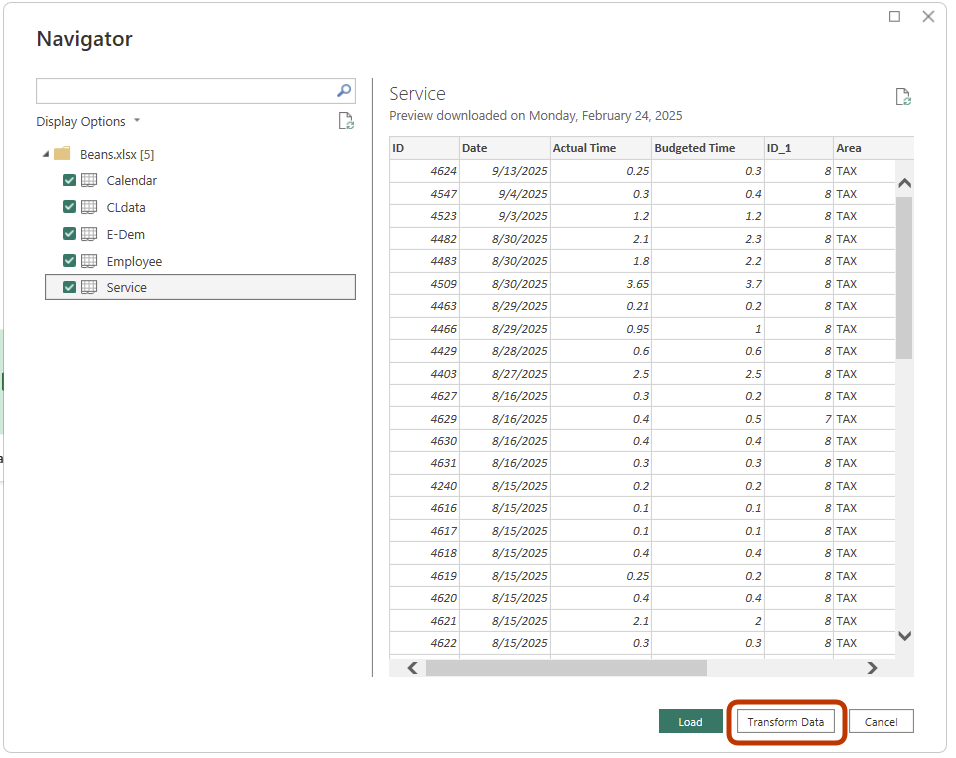Click the preview downloaded date text
Image resolution: width=956 pixels, height=758 pixels.
tap(536, 116)
